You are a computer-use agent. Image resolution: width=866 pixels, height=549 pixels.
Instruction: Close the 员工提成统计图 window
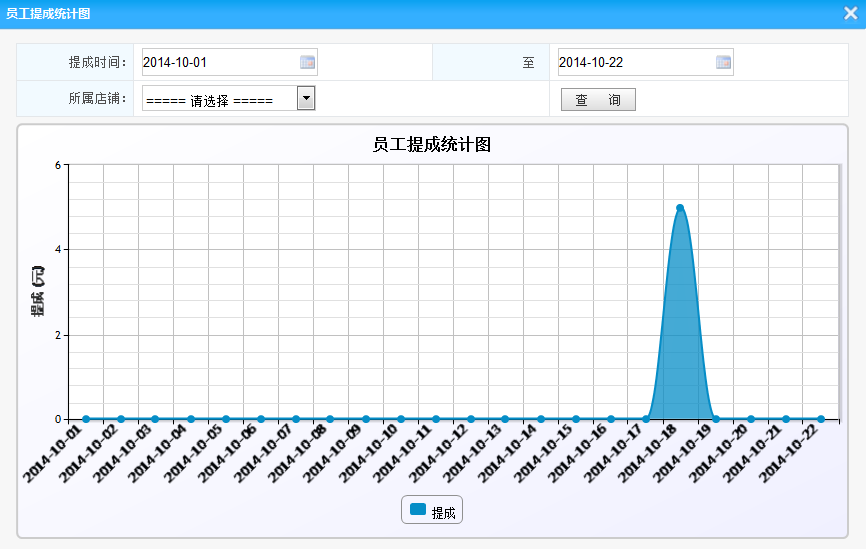[851, 14]
